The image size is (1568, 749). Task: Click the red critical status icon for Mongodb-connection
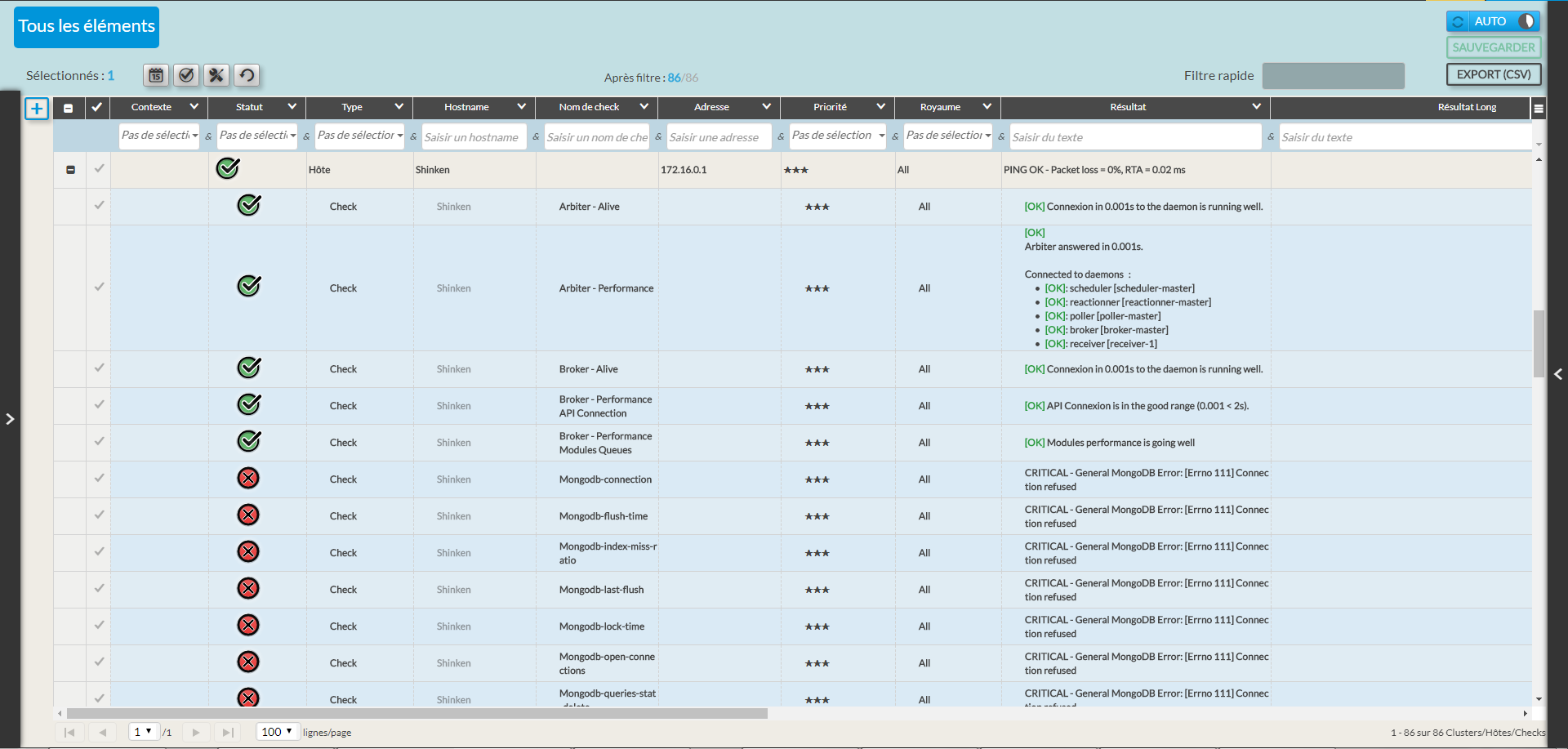click(x=248, y=478)
